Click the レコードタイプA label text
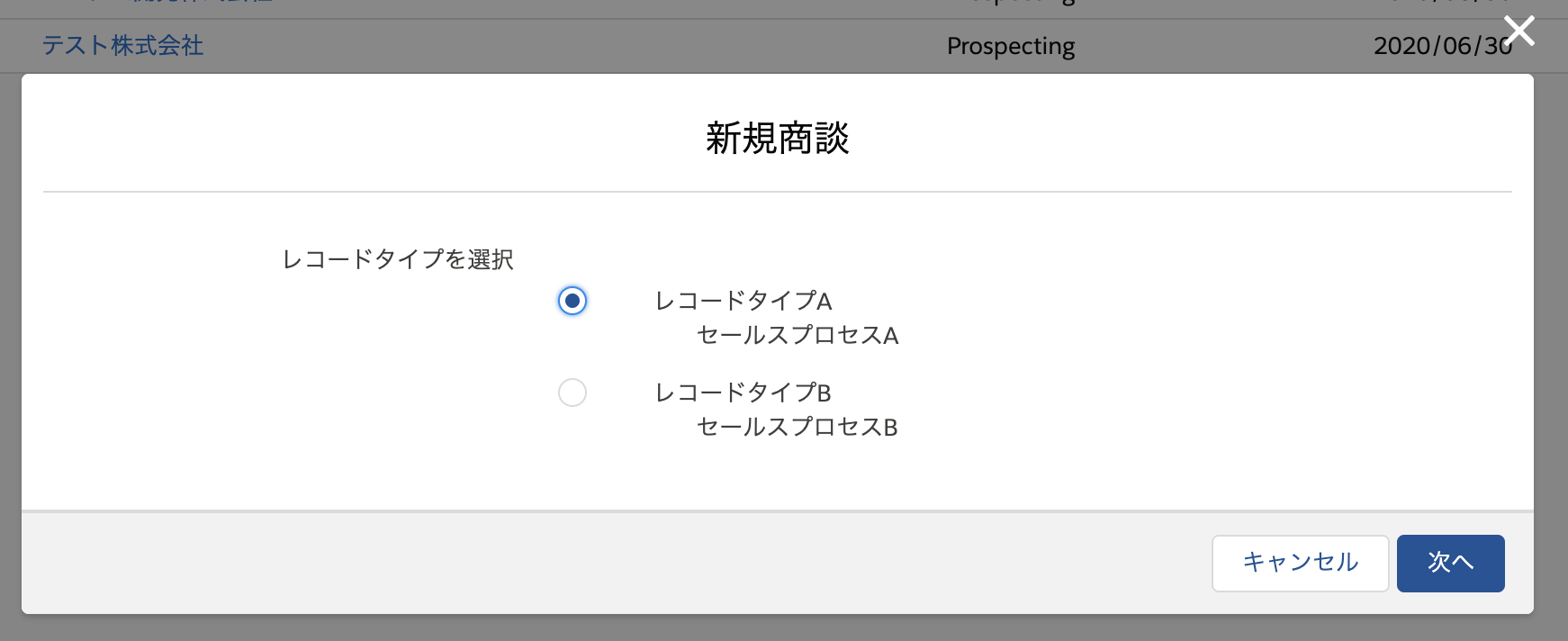Screen dimensions: 1568x641 coord(743,302)
